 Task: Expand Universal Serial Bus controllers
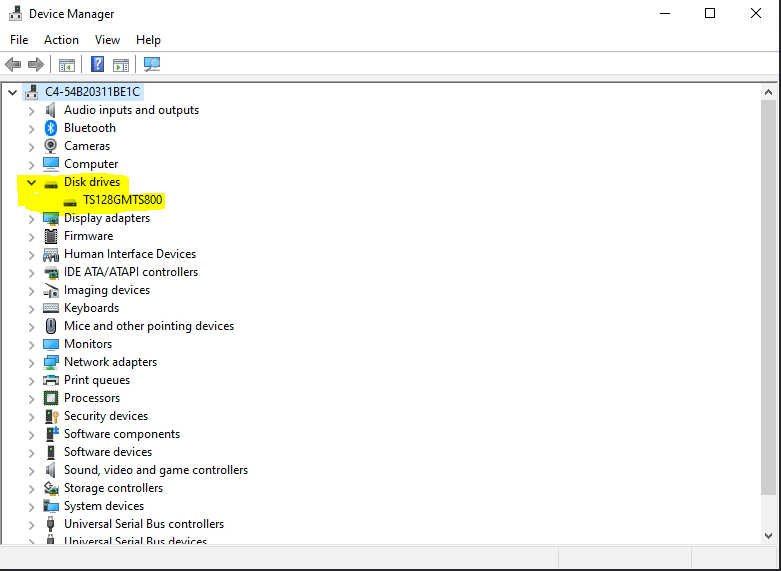pos(31,525)
